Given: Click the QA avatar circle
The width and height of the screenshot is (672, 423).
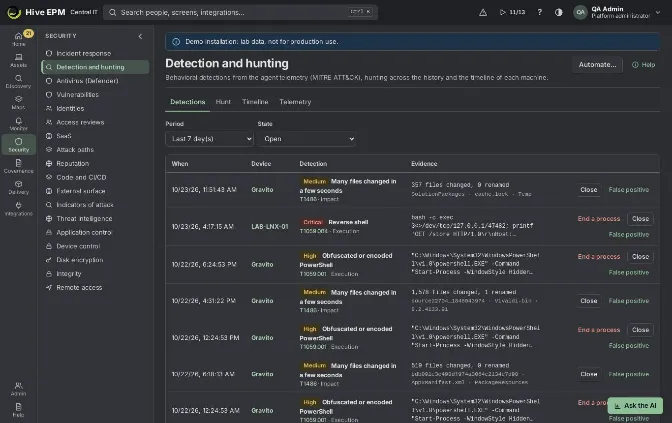Looking at the screenshot, I should (580, 12).
